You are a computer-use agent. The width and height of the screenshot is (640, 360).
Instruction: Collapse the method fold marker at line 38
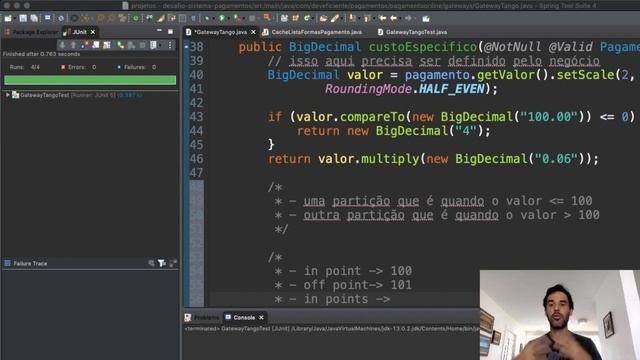(186, 47)
